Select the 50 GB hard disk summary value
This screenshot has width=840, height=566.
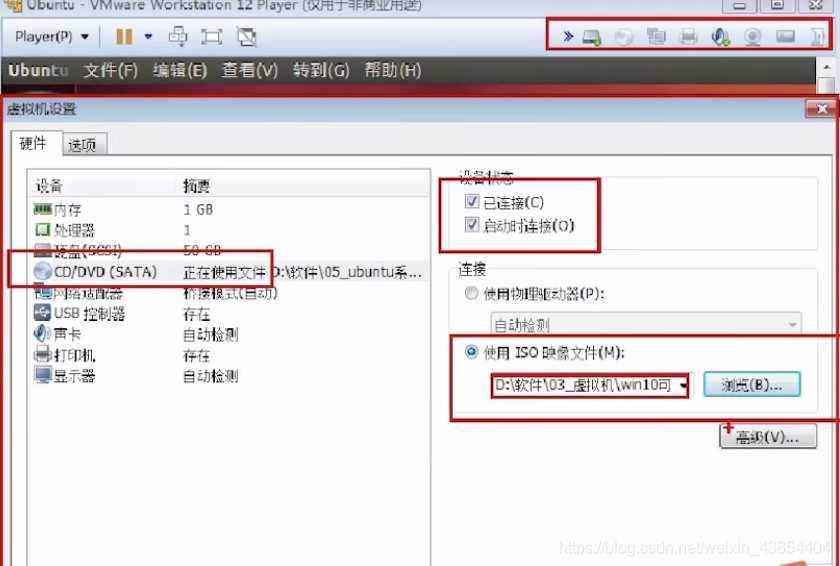coord(202,250)
